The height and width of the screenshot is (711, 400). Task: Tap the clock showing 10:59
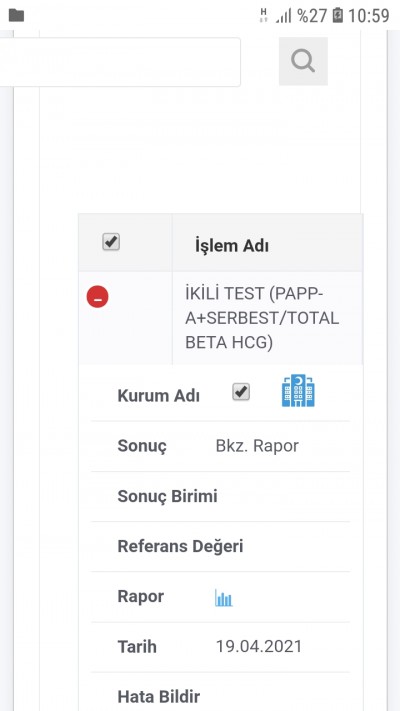(x=369, y=16)
